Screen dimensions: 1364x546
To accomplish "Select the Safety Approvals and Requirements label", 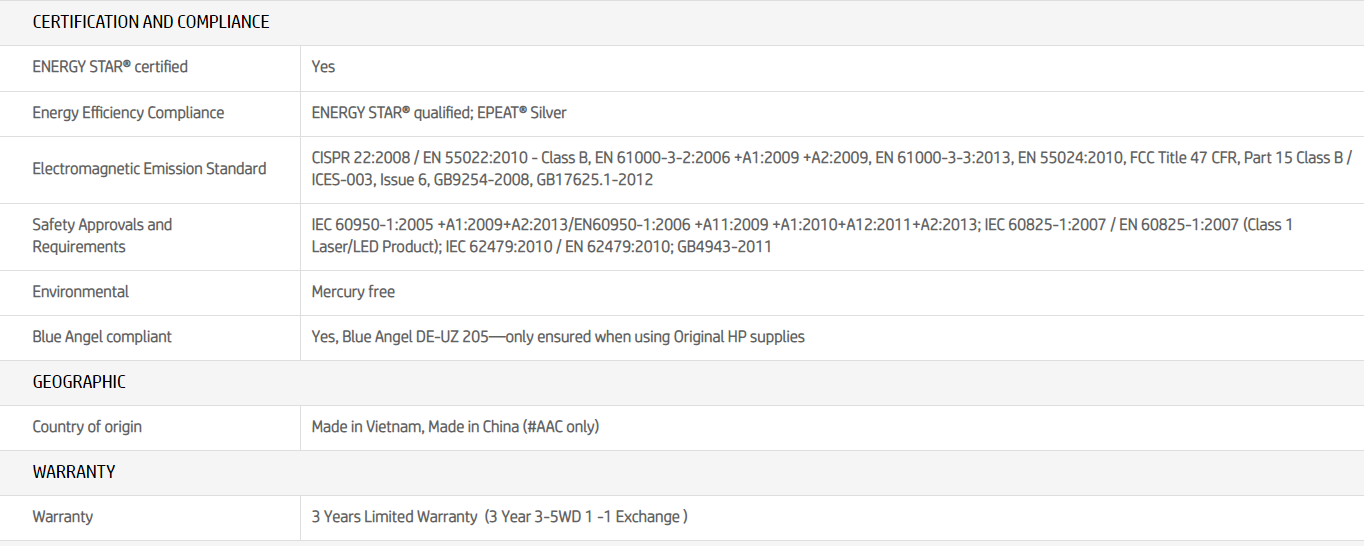I will click(x=102, y=236).
